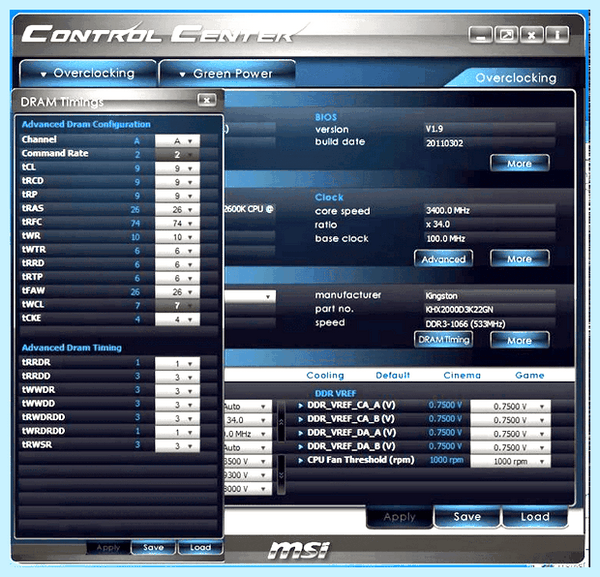The image size is (600, 577).
Task: Select the Default profile
Action: pos(393,375)
